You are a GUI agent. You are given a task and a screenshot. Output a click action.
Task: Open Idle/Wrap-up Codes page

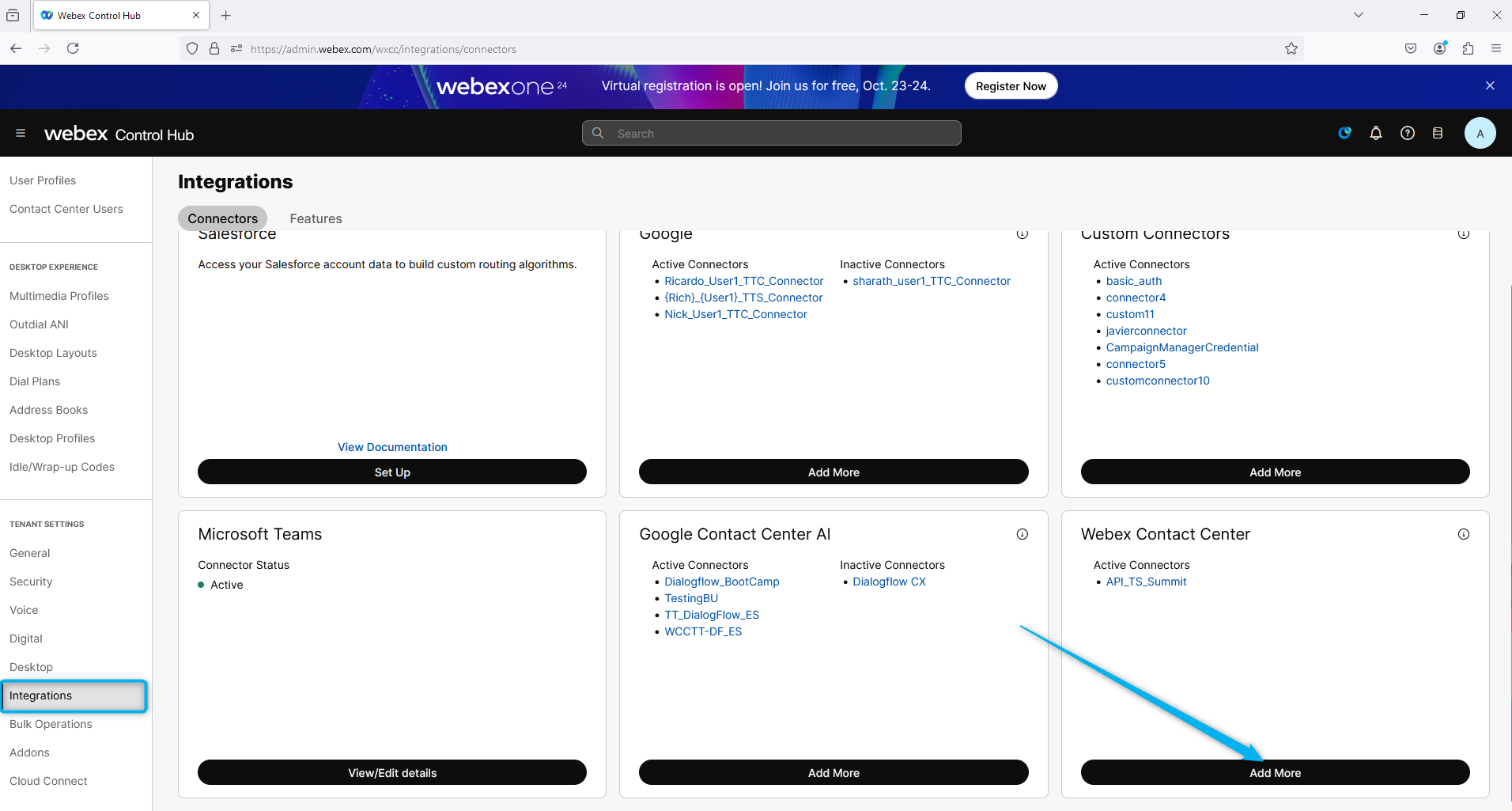[62, 467]
